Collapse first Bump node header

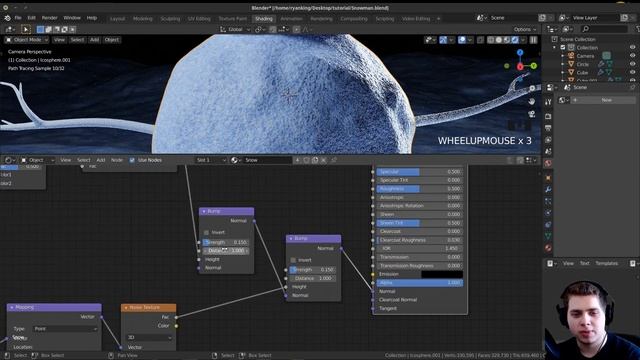click(x=204, y=211)
